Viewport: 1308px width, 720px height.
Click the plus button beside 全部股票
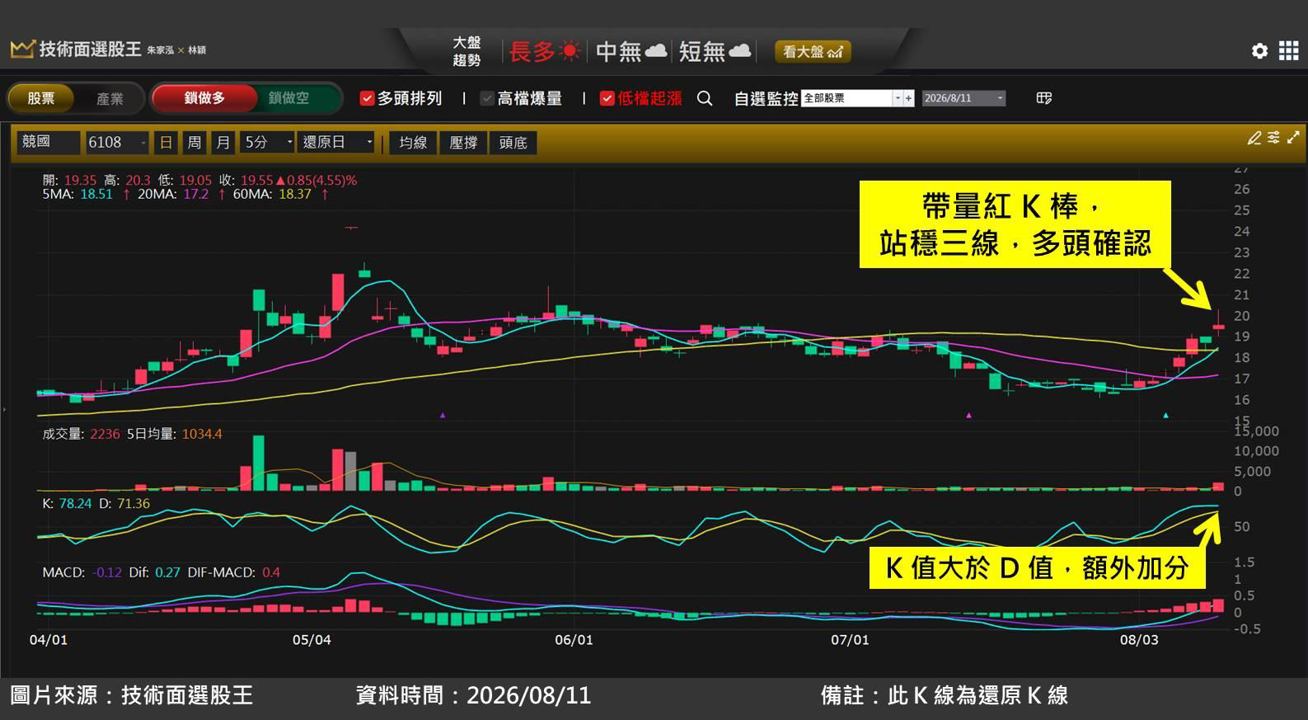click(x=909, y=98)
